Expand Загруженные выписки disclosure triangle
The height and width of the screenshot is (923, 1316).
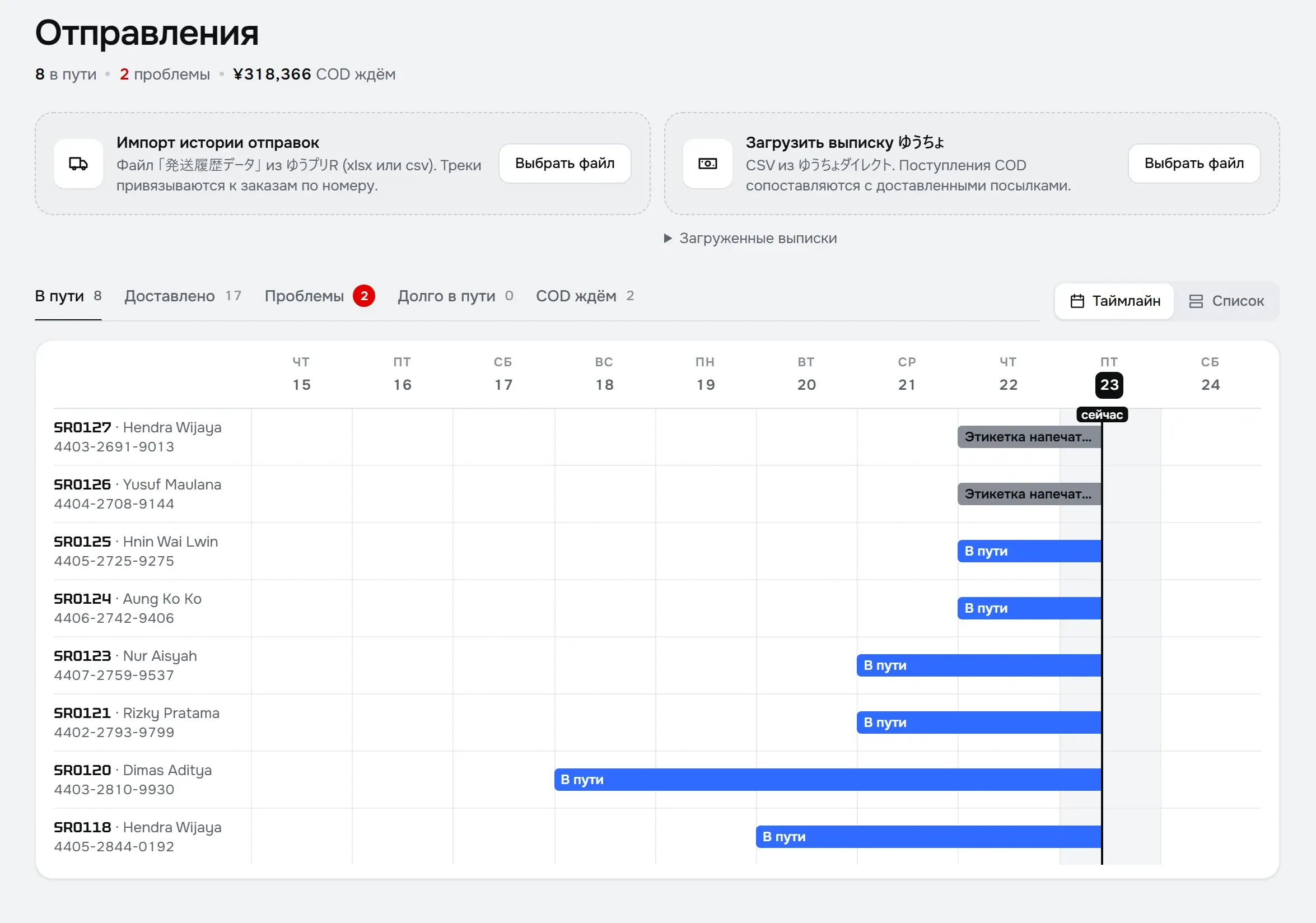coord(667,238)
